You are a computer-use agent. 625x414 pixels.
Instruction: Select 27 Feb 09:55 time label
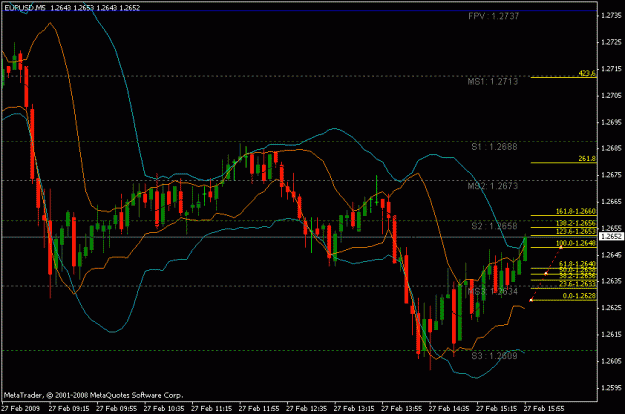click(116, 408)
